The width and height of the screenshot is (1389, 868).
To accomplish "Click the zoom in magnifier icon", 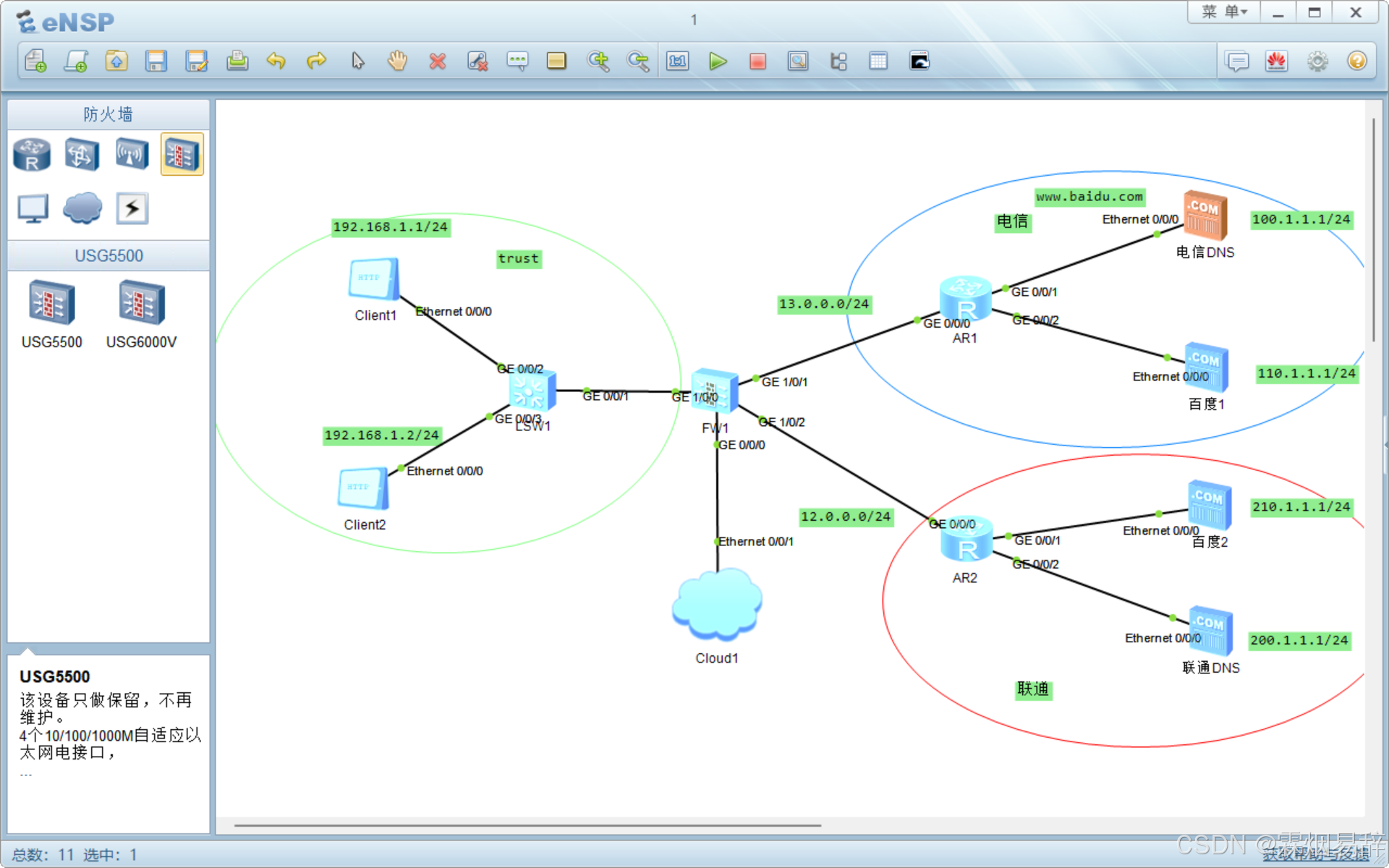I will (598, 61).
